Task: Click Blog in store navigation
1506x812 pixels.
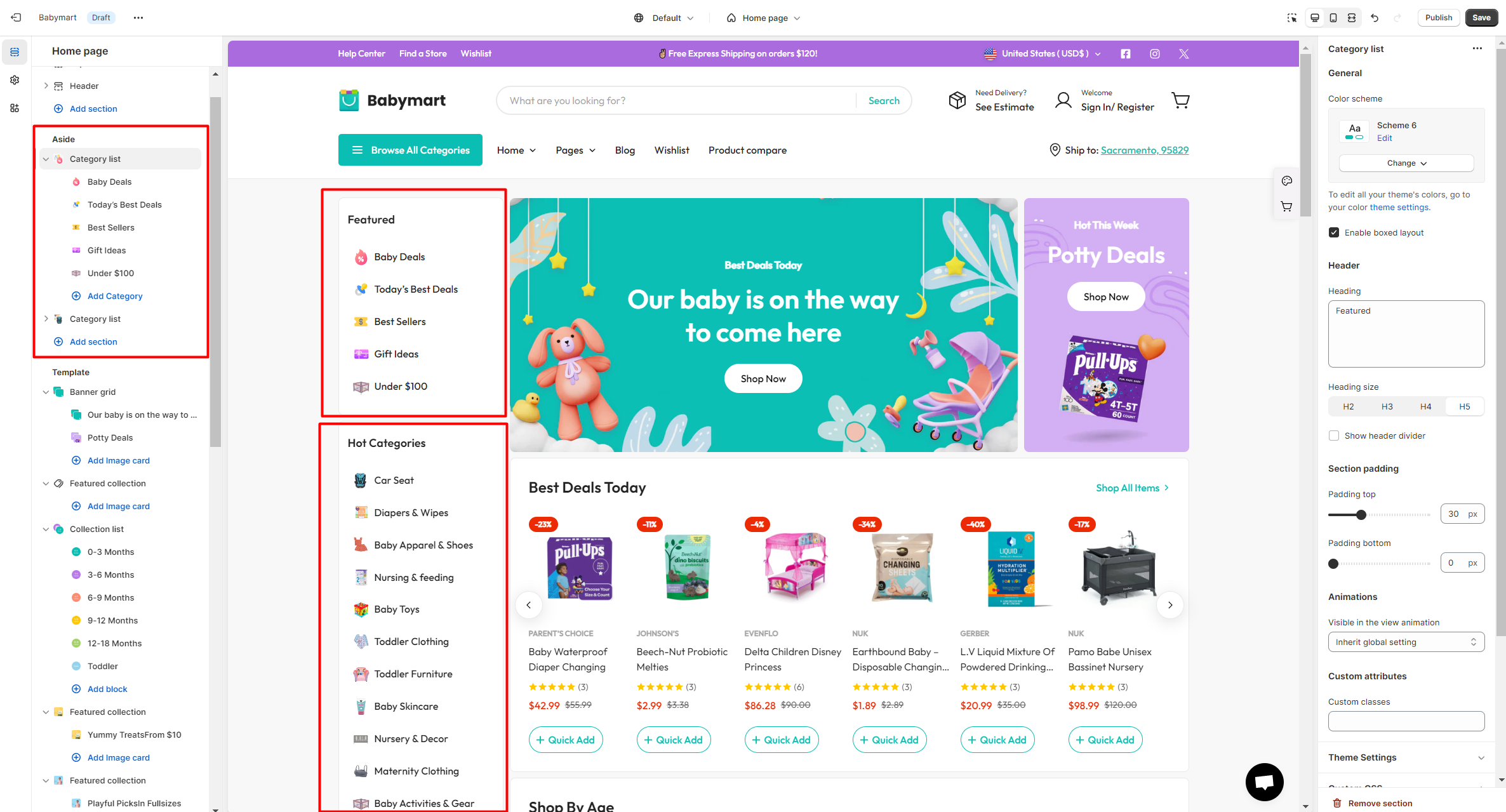Action: pyautogui.click(x=625, y=150)
